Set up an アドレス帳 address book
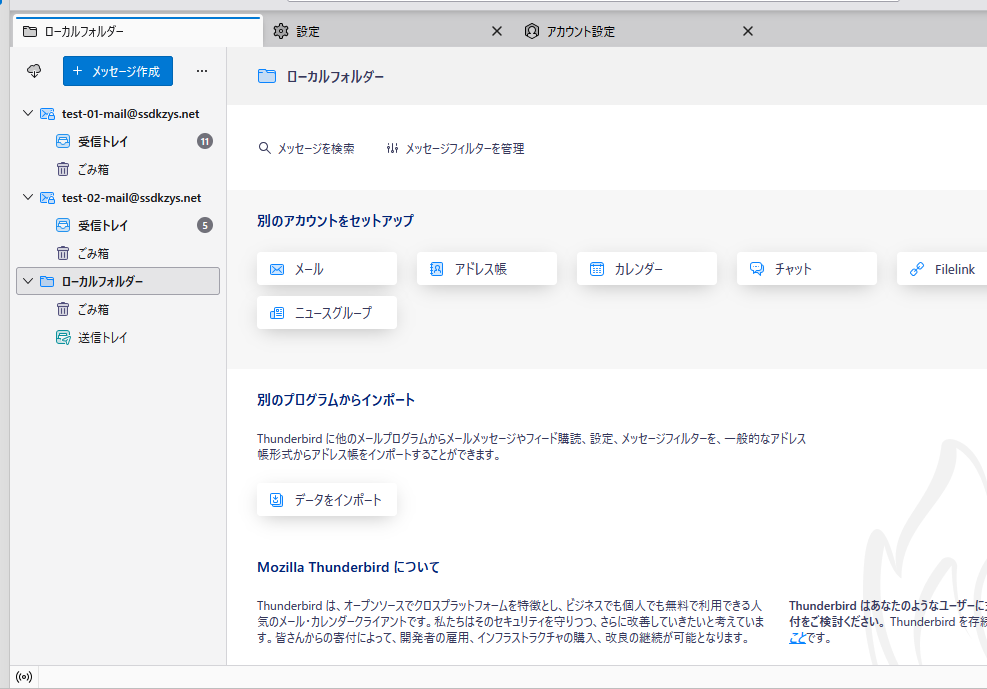 [486, 269]
